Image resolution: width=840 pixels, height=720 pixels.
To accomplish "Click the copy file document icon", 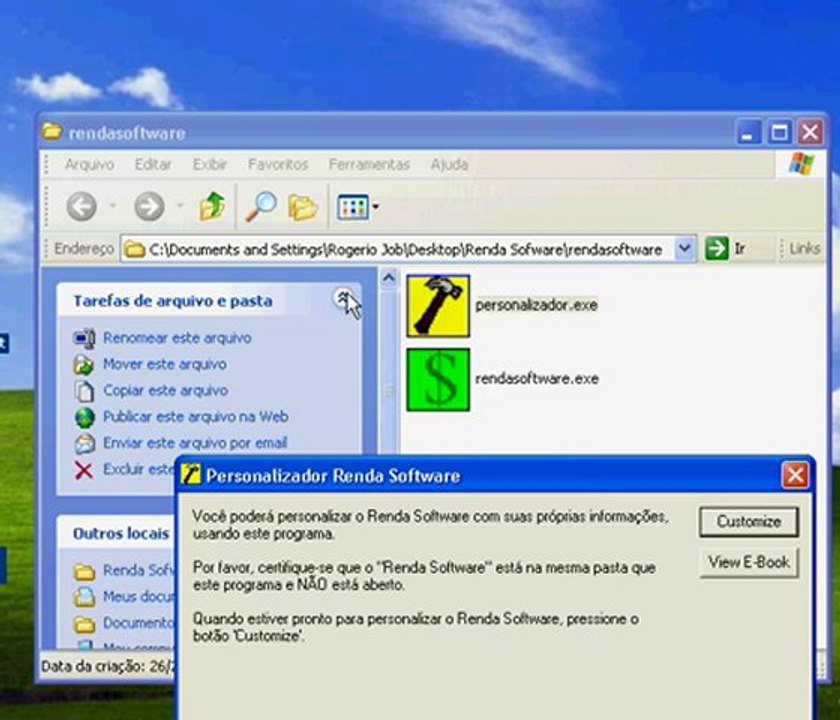I will (84, 391).
